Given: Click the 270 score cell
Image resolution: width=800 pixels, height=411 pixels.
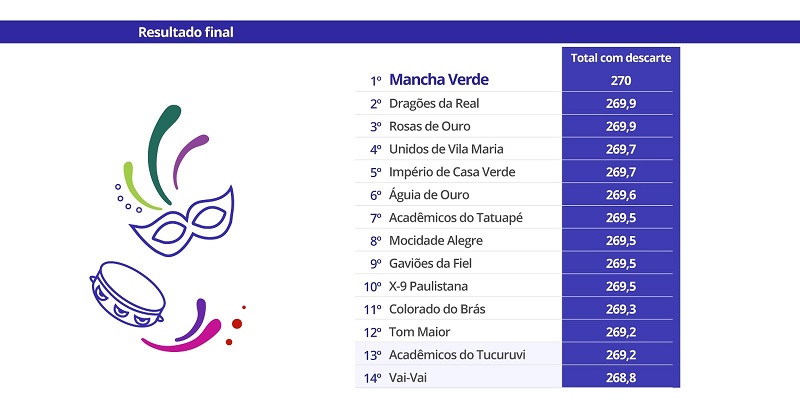Looking at the screenshot, I should [621, 81].
